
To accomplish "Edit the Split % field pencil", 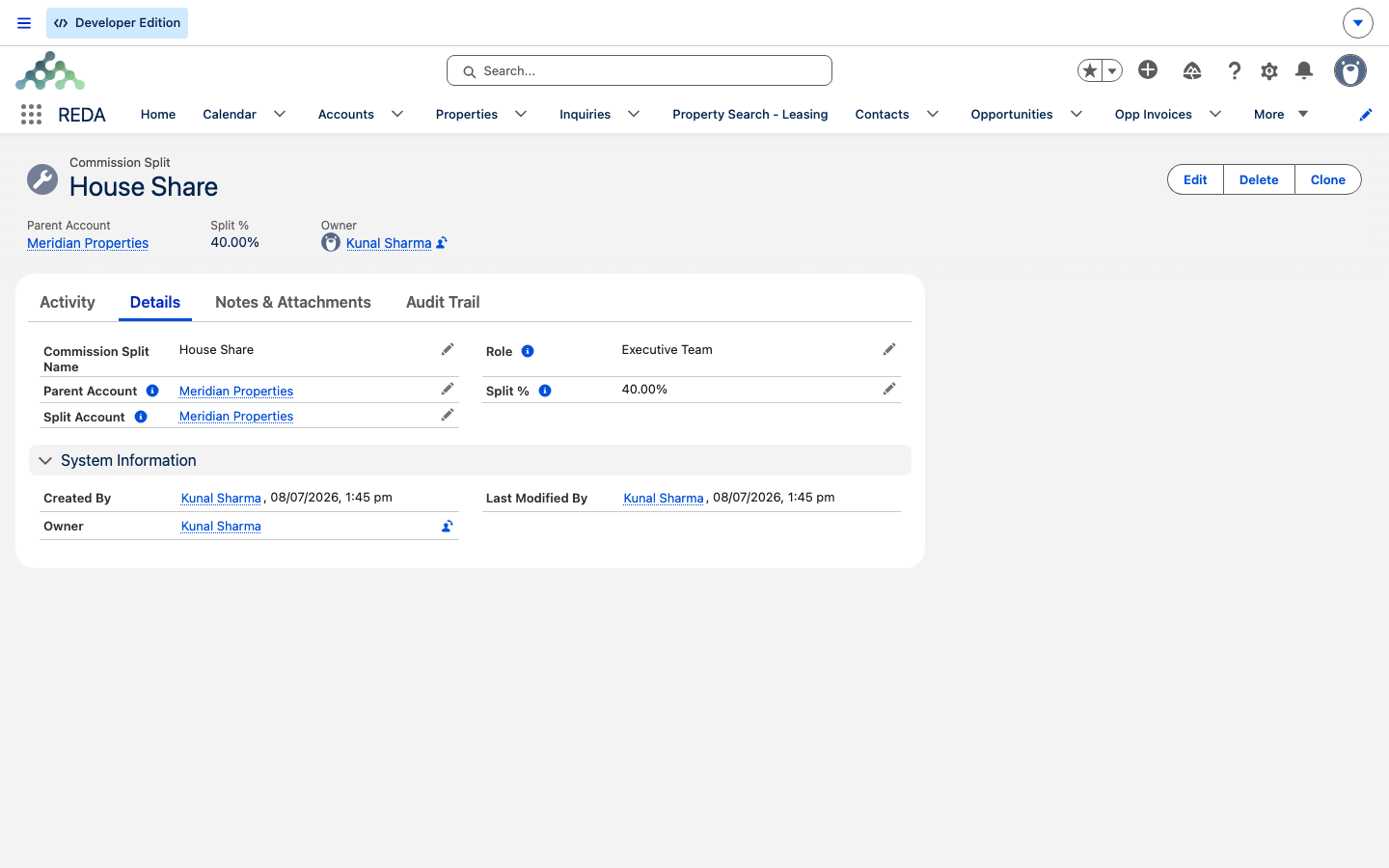I will 889,389.
